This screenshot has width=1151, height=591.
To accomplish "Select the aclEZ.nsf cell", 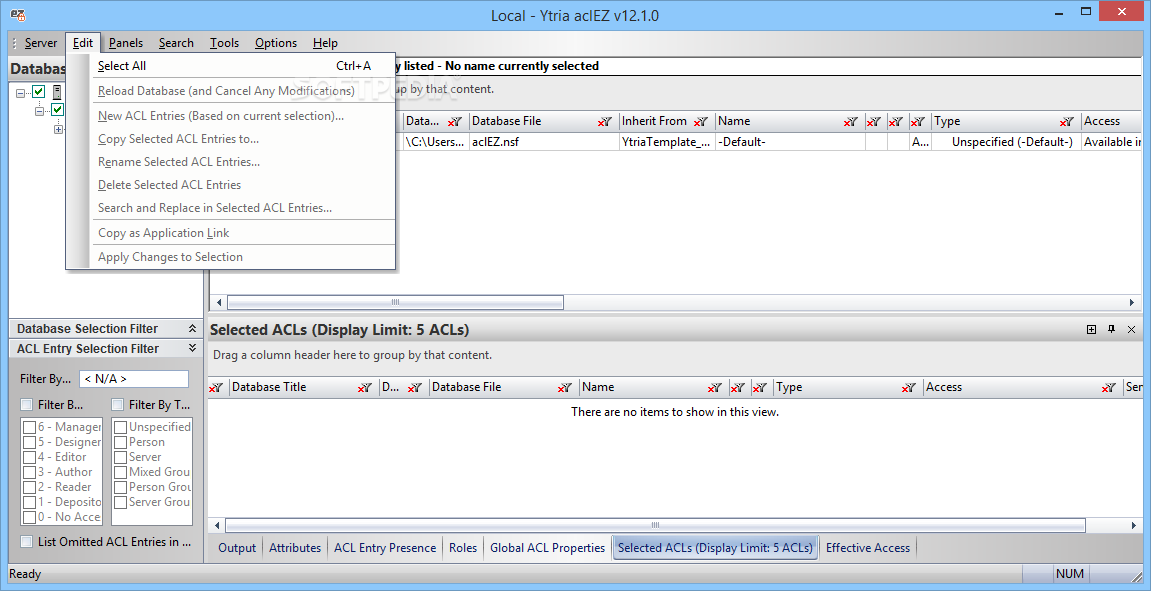I will [x=544, y=142].
